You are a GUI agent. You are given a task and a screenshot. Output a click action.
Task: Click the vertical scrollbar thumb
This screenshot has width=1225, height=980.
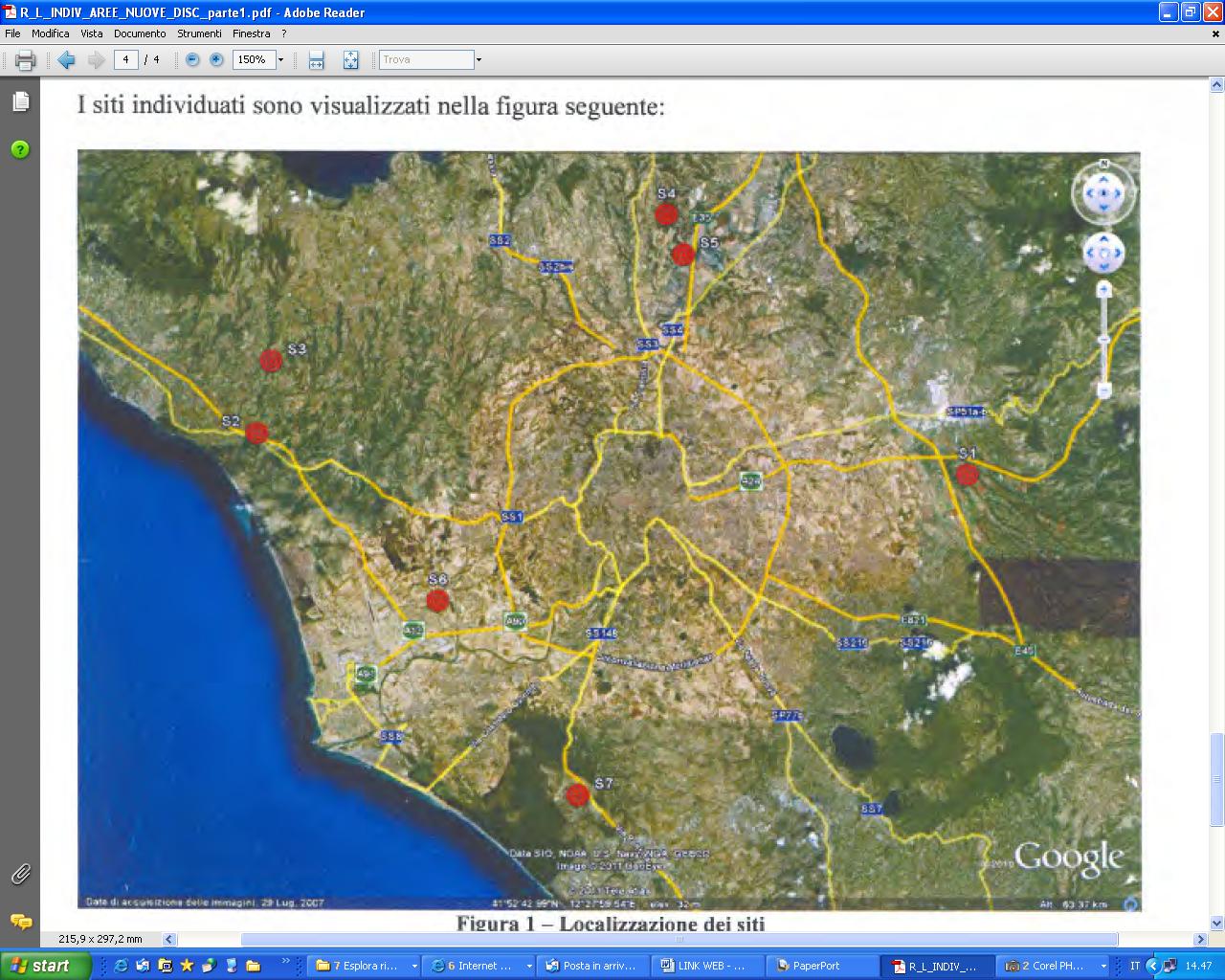pyautogui.click(x=1217, y=780)
